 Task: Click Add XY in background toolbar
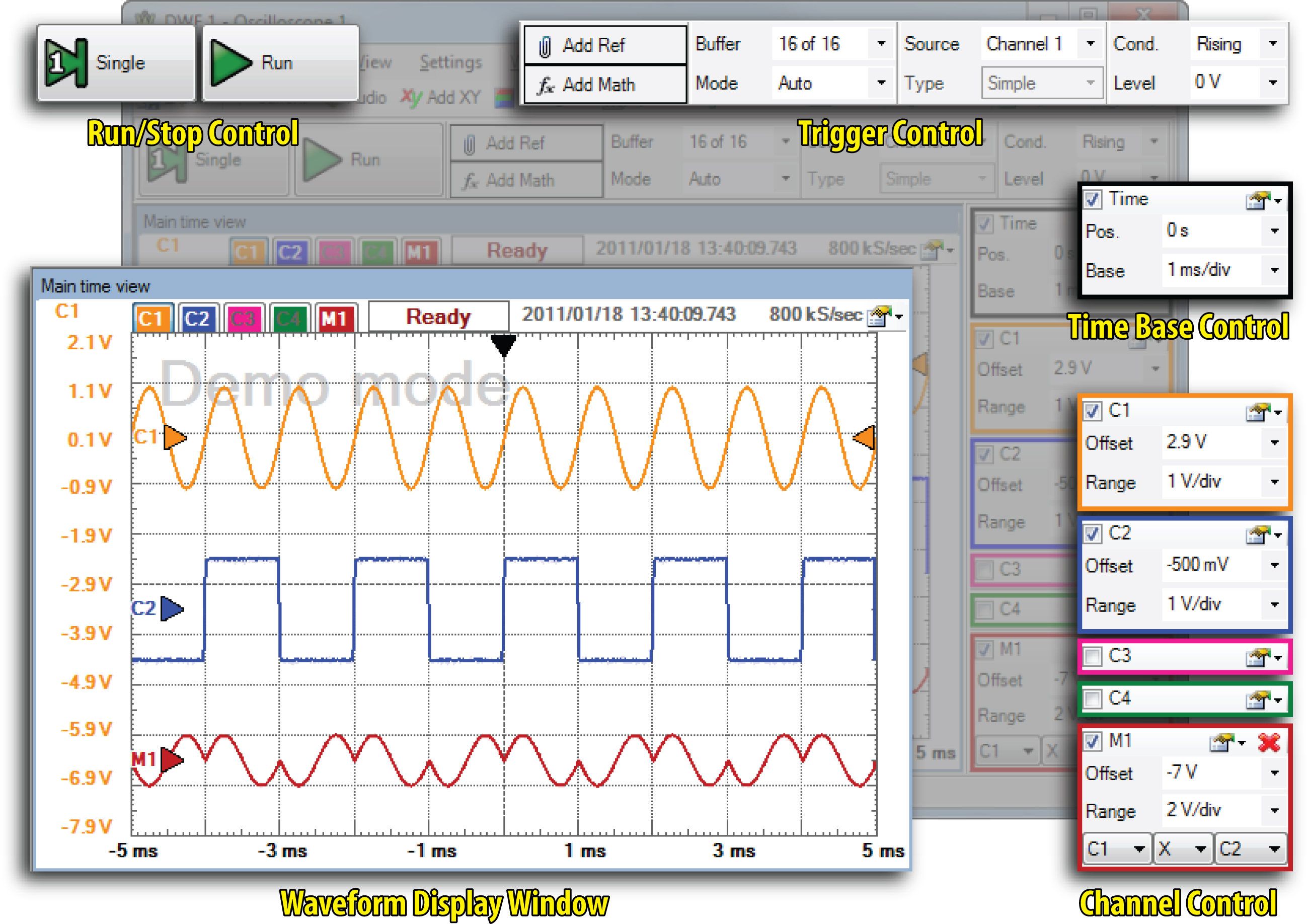(x=441, y=97)
